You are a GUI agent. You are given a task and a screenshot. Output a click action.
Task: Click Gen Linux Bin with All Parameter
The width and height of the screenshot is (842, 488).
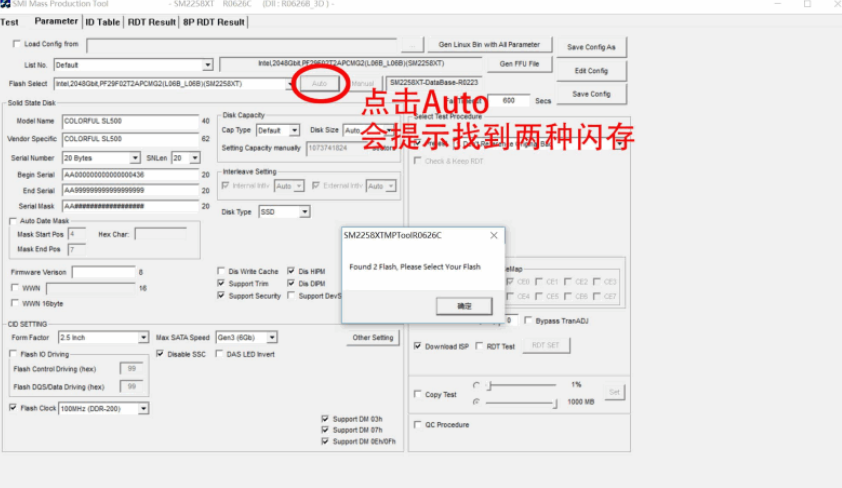(x=489, y=45)
